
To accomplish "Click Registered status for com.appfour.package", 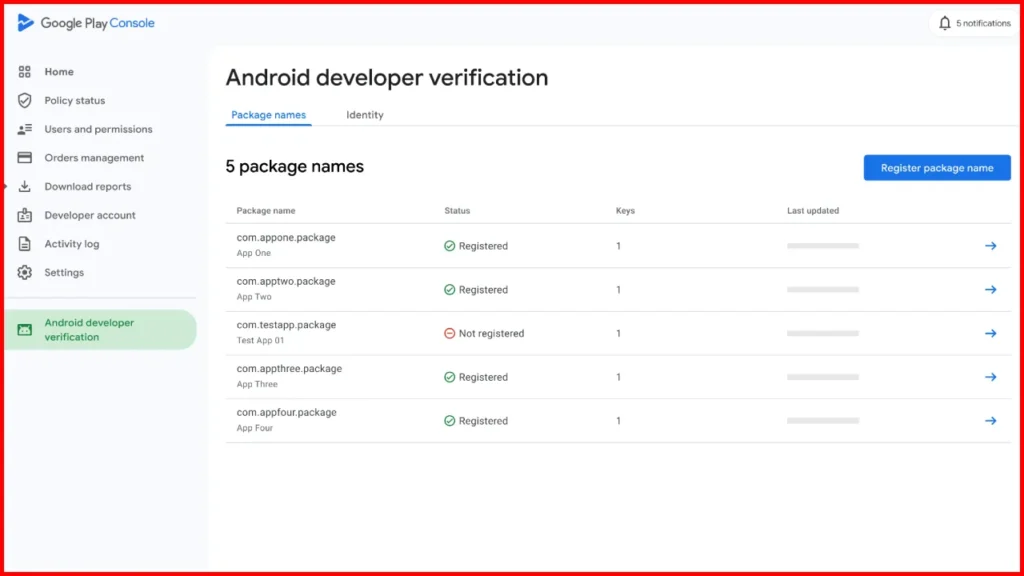I will (x=483, y=421).
